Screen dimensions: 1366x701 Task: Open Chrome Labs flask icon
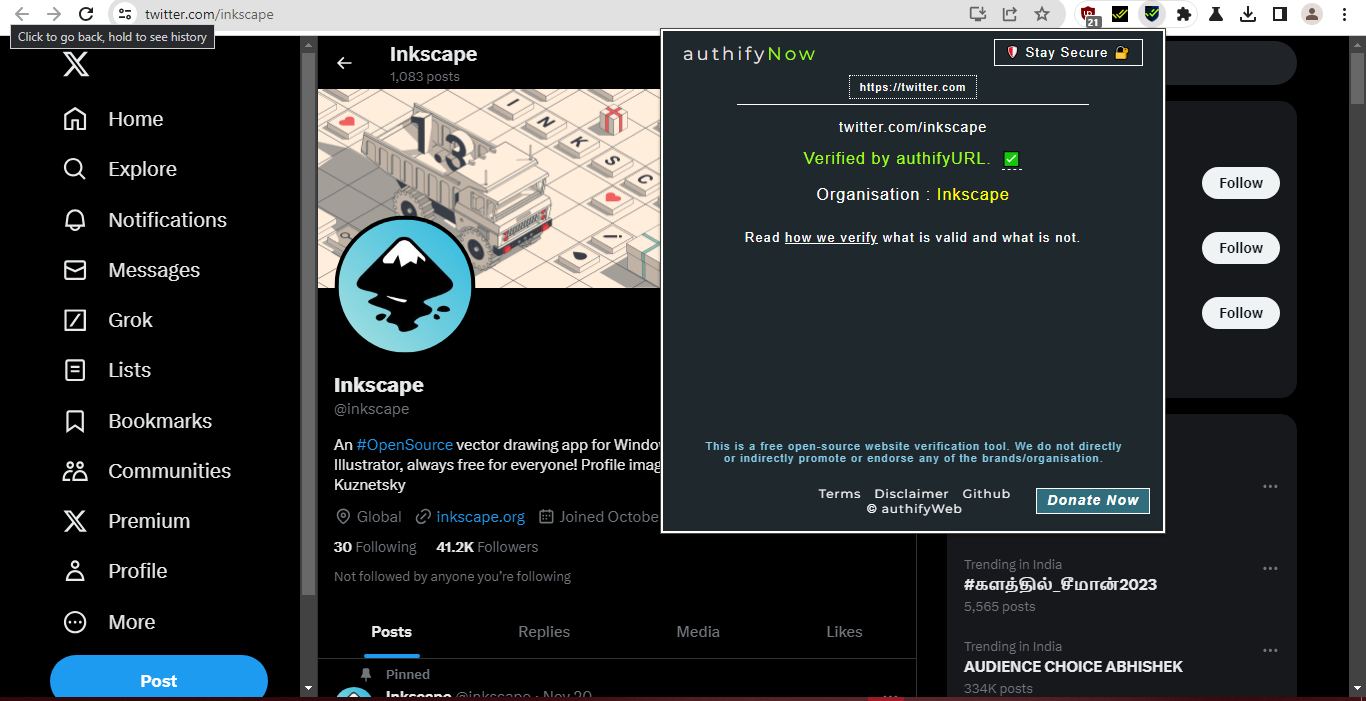pyautogui.click(x=1216, y=14)
